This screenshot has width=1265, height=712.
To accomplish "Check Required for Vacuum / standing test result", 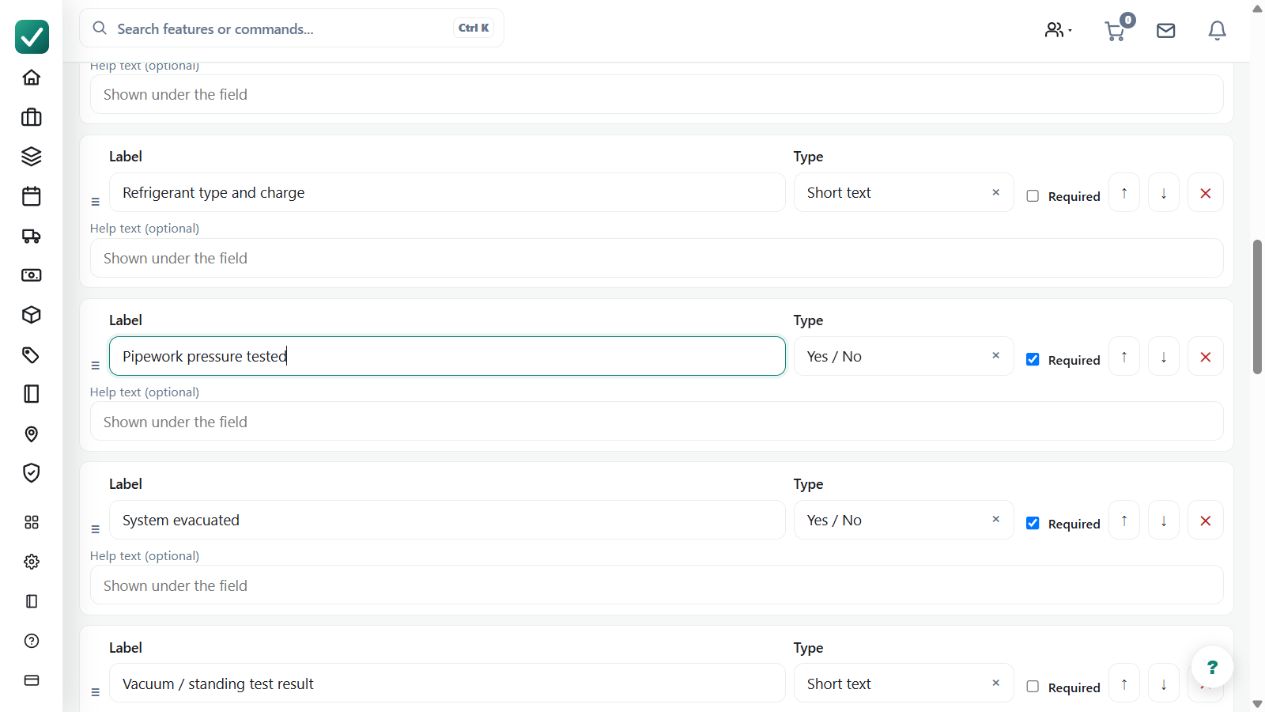I will [x=1033, y=687].
